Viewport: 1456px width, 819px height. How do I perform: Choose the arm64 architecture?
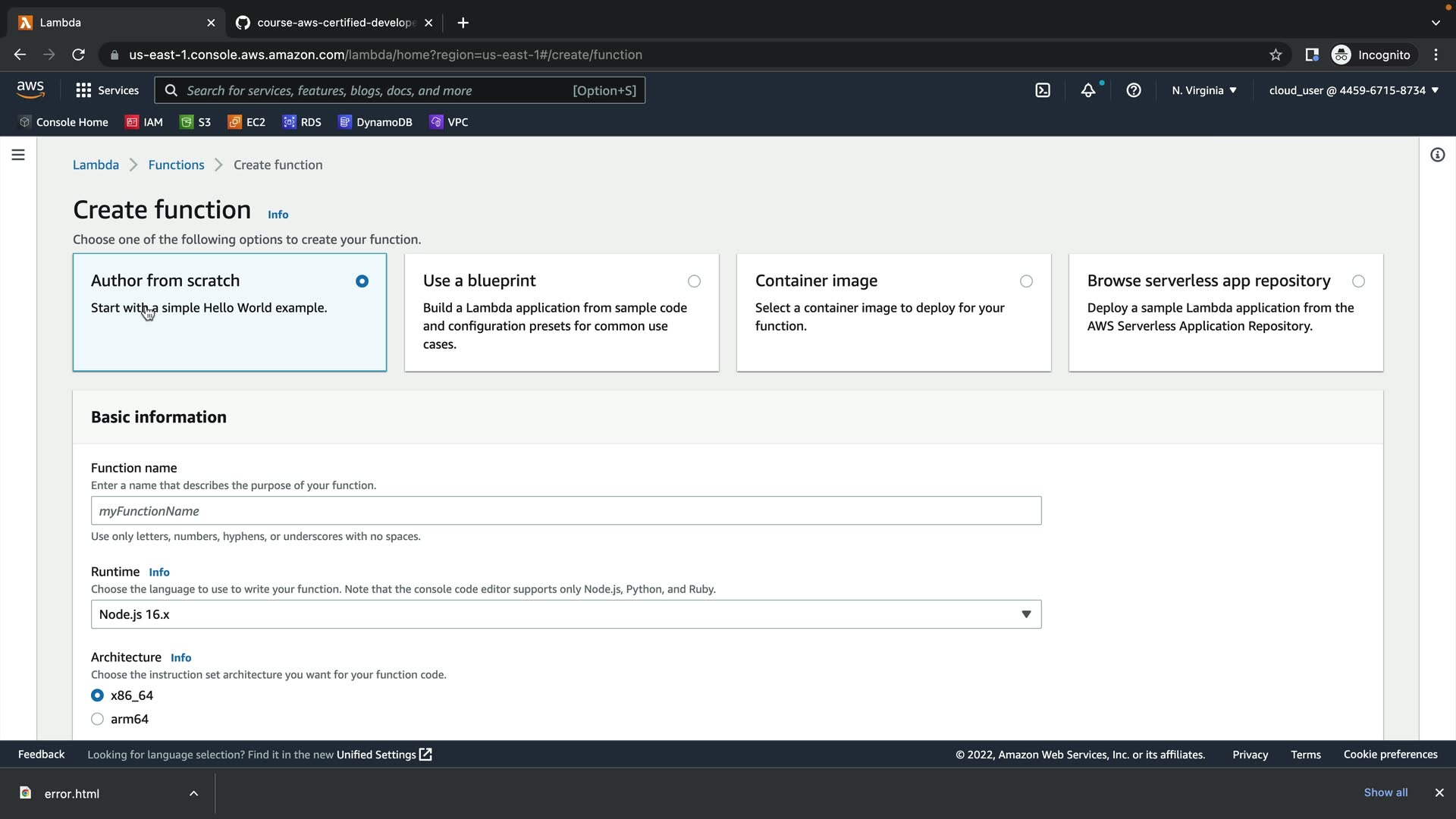tap(98, 719)
